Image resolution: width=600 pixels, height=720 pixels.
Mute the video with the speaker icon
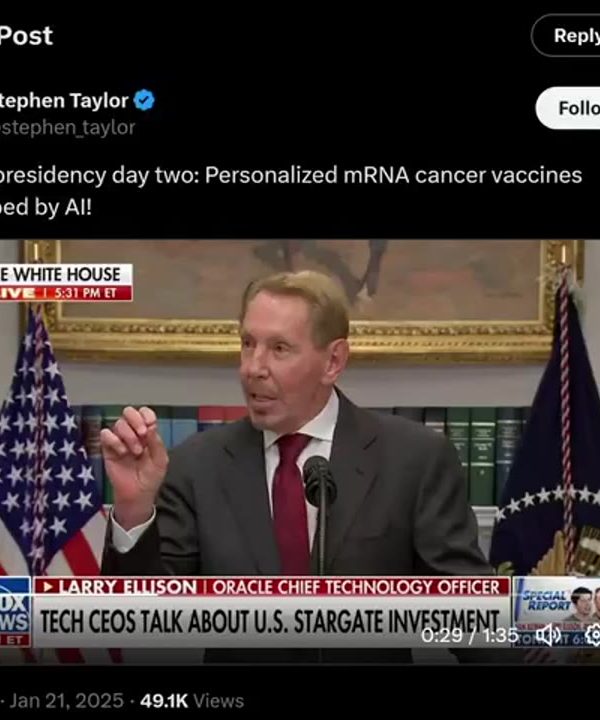(x=548, y=635)
